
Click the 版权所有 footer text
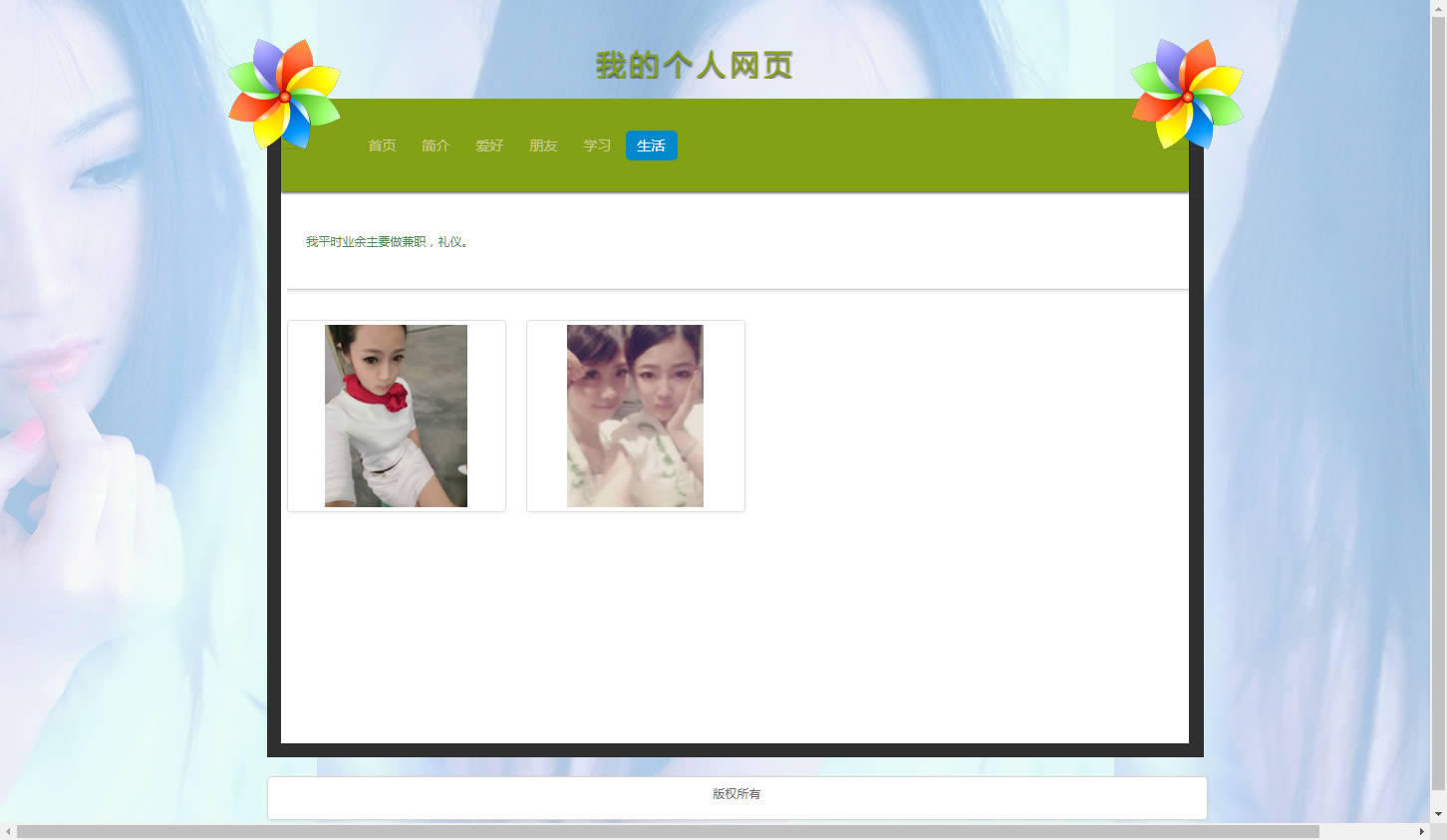pyautogui.click(x=736, y=794)
